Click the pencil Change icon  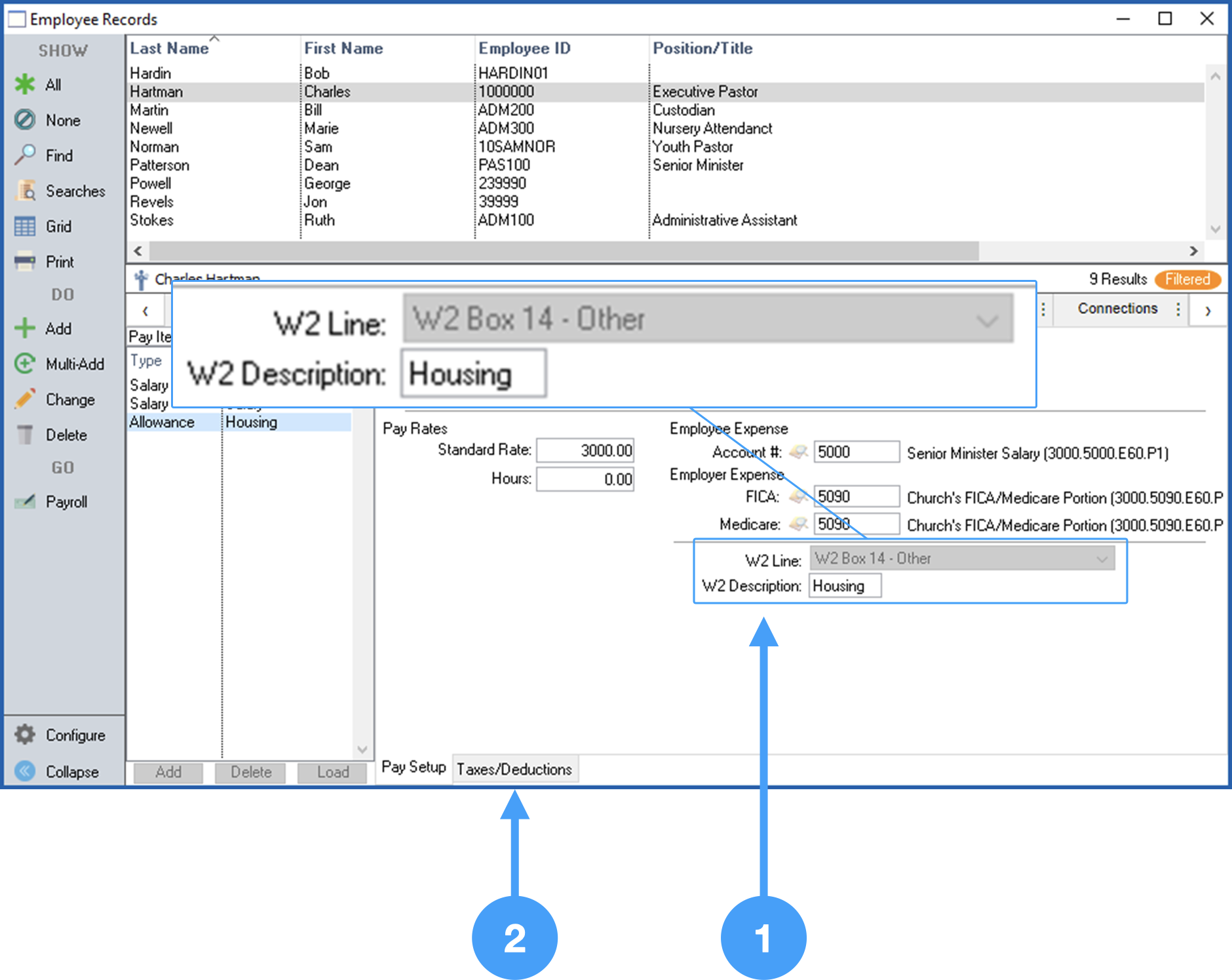[25, 399]
